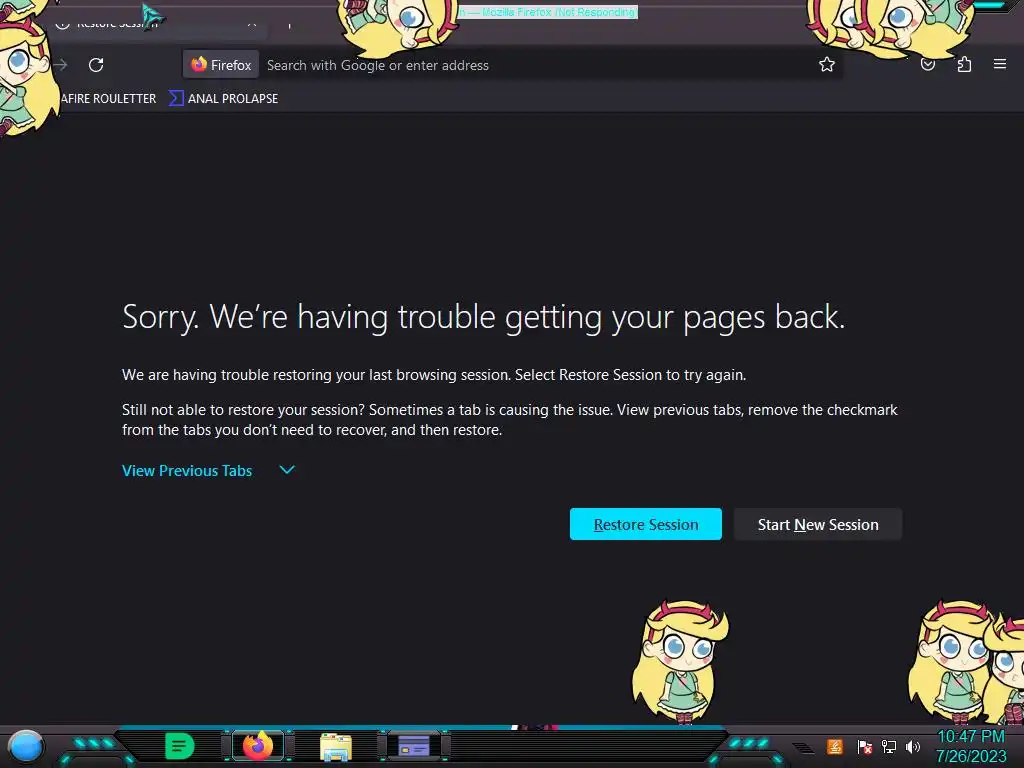Click the View Previous Tabs link
The height and width of the screenshot is (768, 1024).
click(x=187, y=471)
